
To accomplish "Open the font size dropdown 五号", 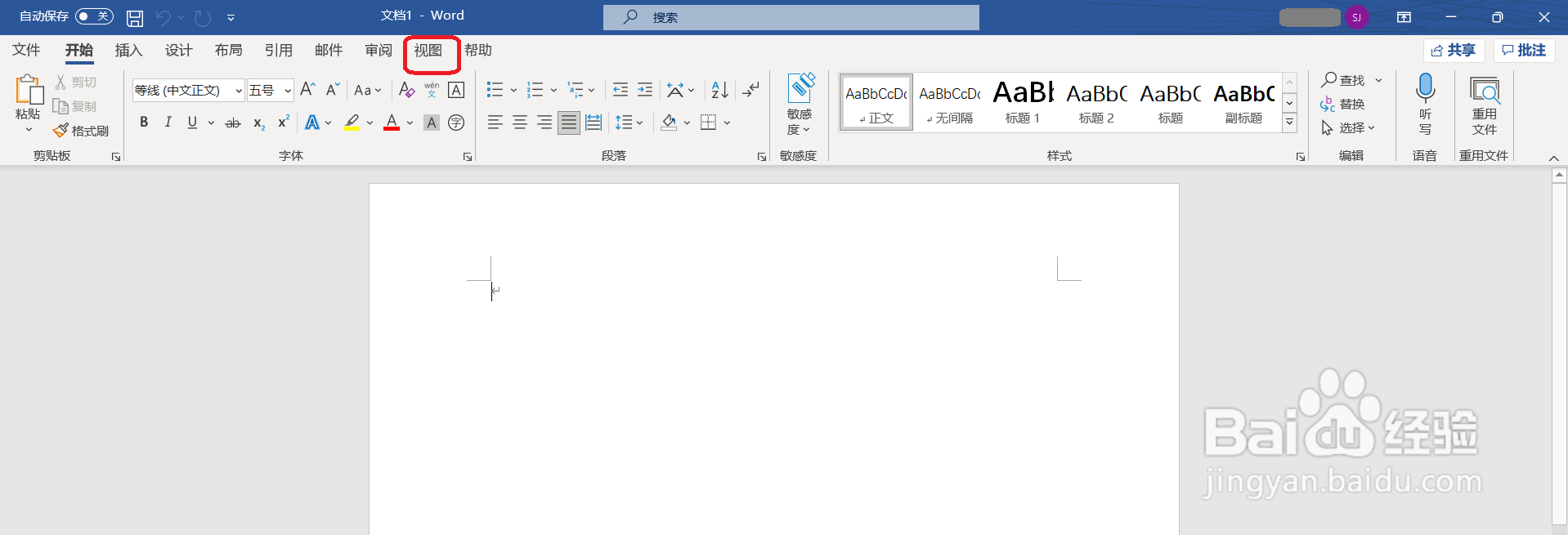I will (x=288, y=91).
